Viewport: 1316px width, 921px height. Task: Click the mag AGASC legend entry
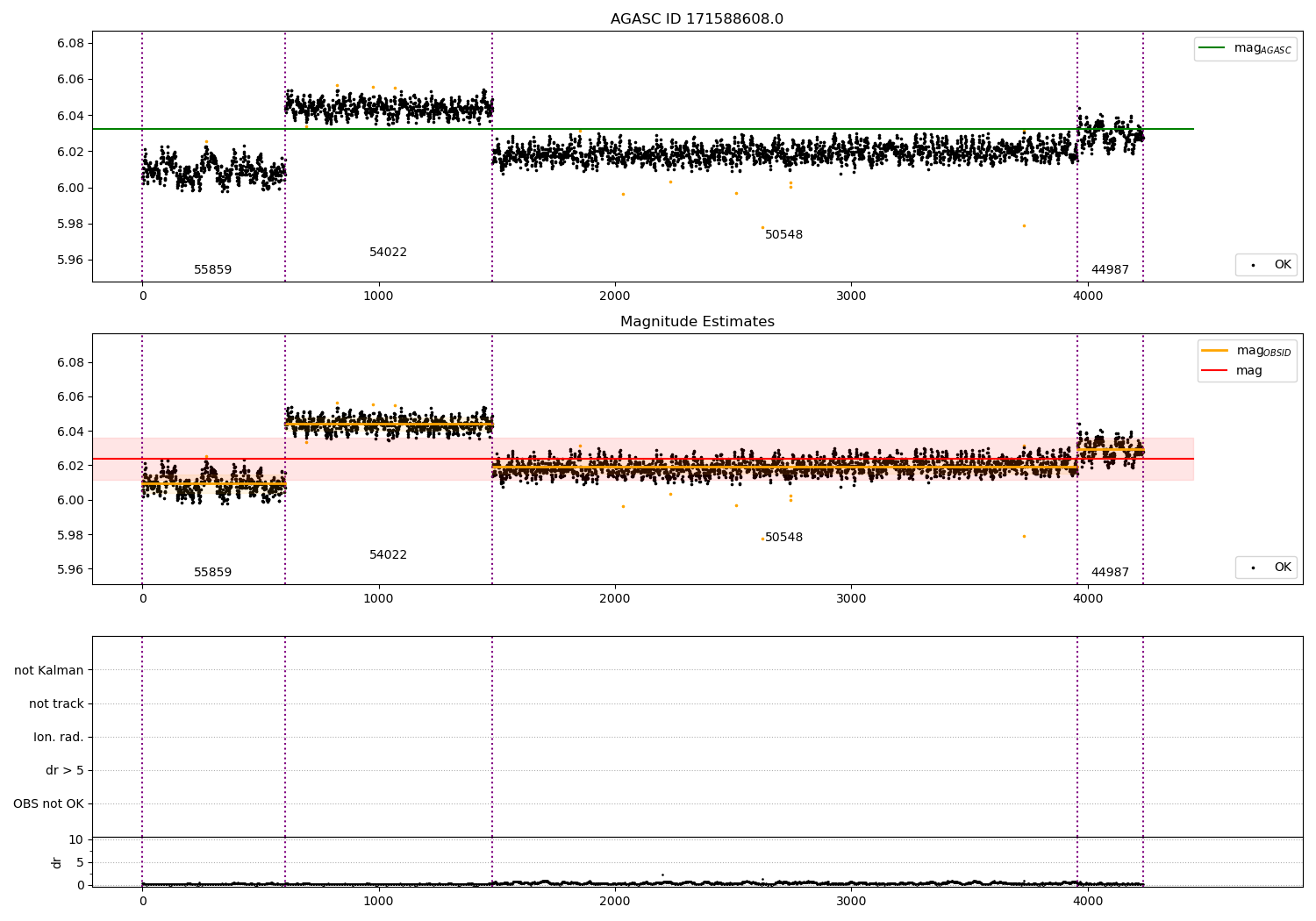click(1245, 48)
